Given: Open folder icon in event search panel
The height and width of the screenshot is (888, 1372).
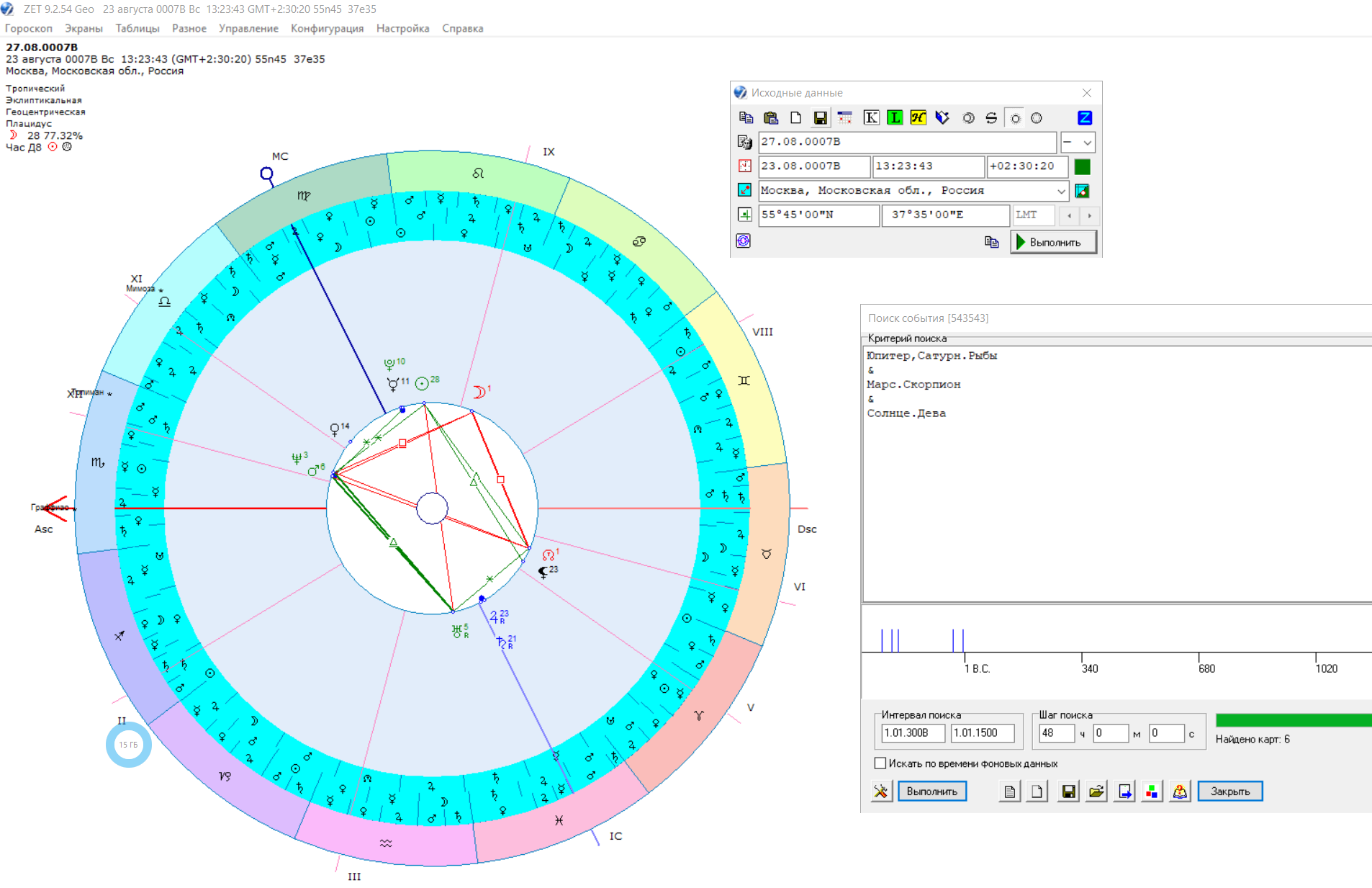Looking at the screenshot, I should pyautogui.click(x=1096, y=791).
